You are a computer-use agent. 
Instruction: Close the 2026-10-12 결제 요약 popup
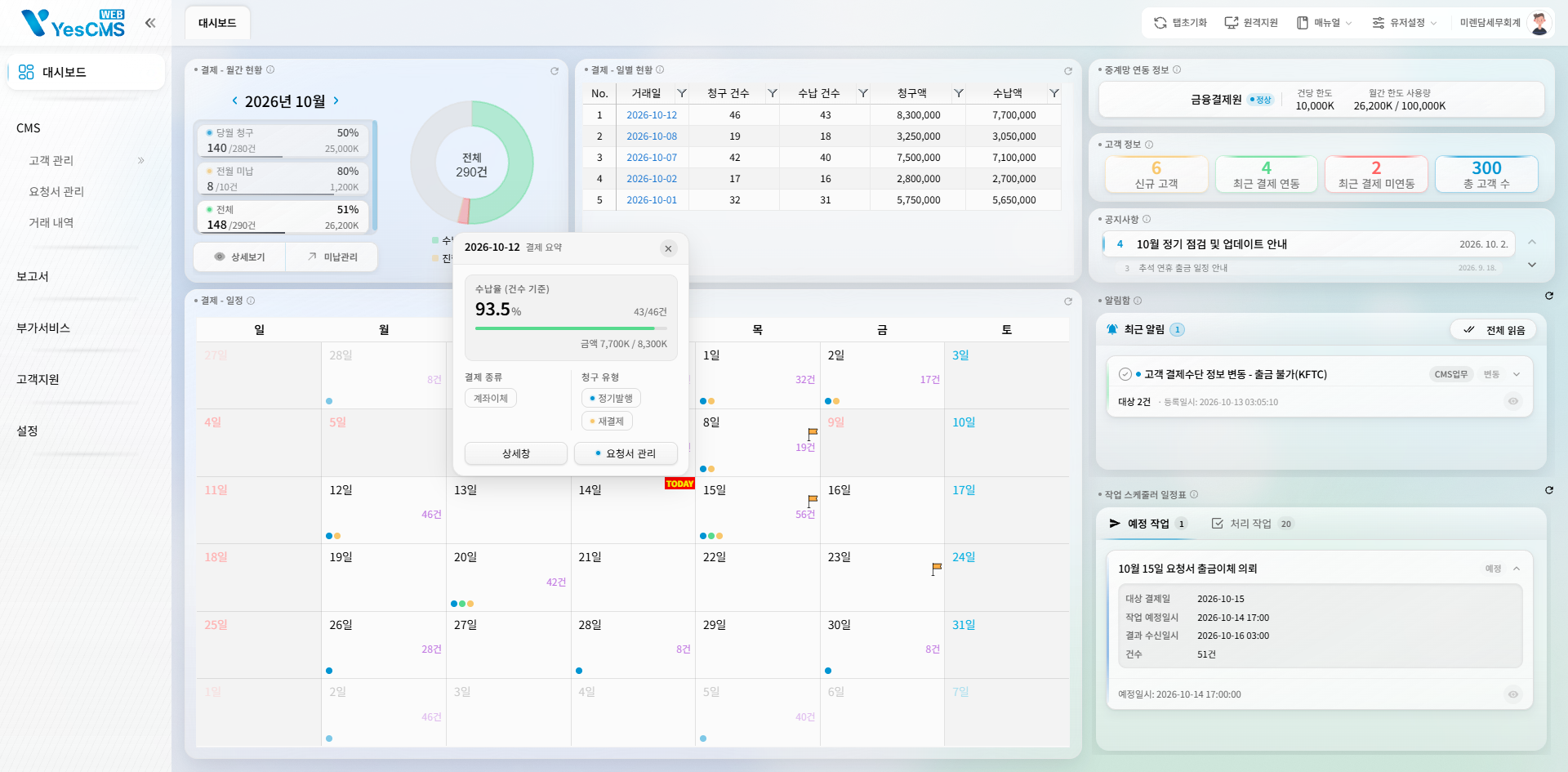coord(669,248)
